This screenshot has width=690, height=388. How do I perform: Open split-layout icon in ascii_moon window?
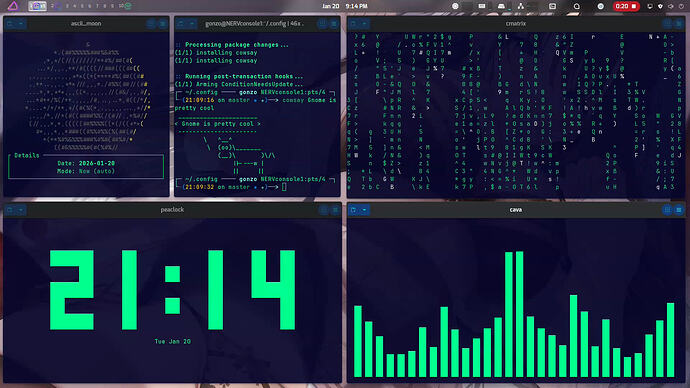coord(151,24)
